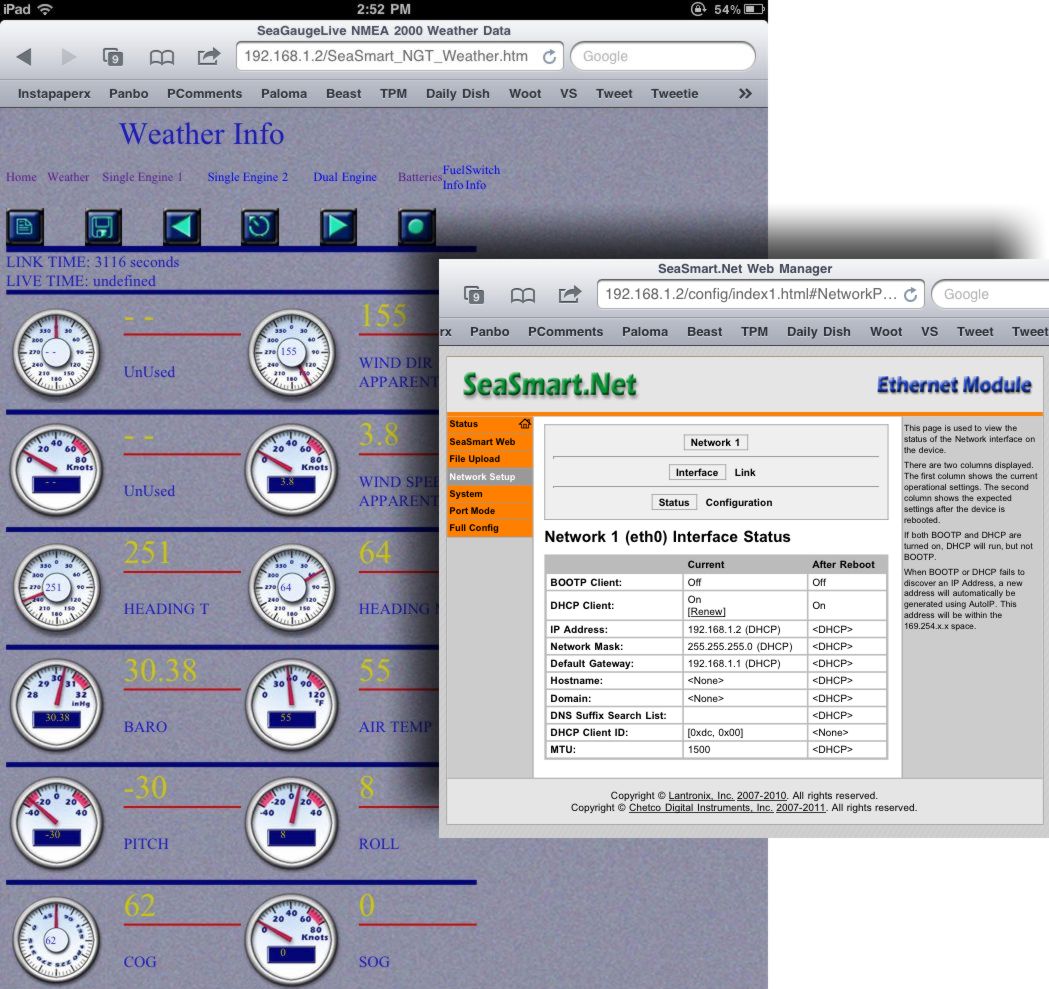Focus the Weather window URL address field

(399, 56)
